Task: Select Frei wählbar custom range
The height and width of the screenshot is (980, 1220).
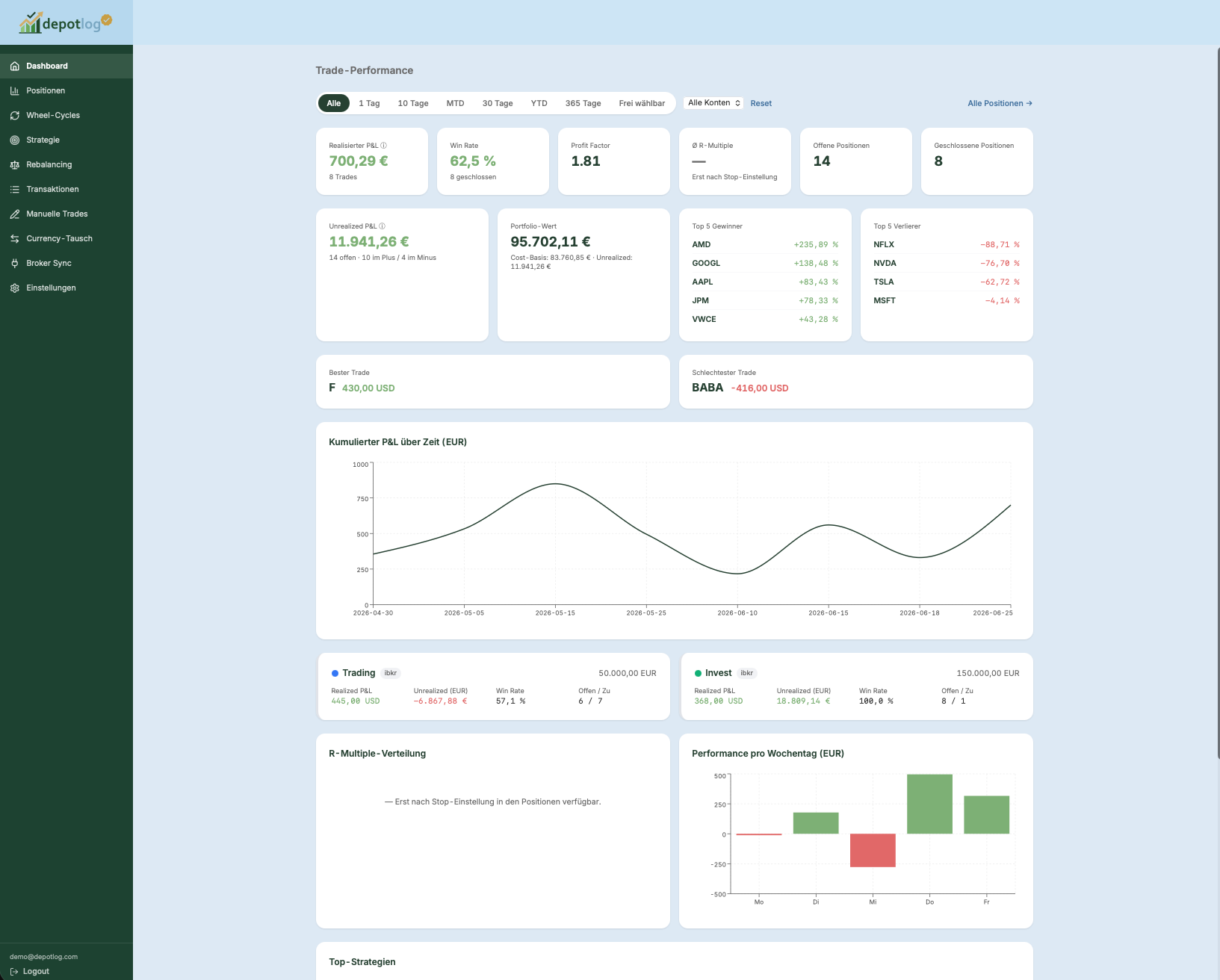Action: click(x=642, y=103)
